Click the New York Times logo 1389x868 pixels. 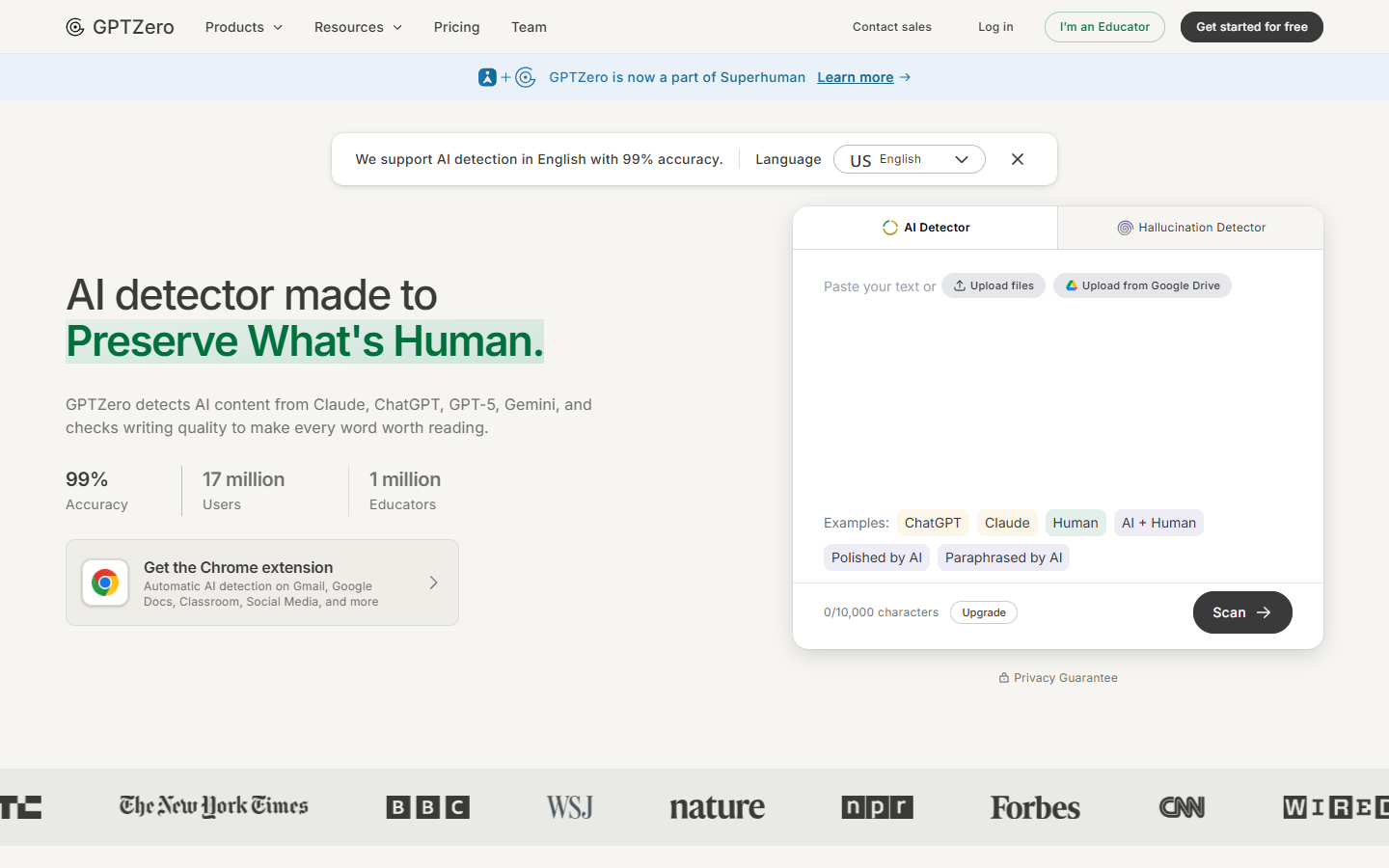pyautogui.click(x=214, y=806)
